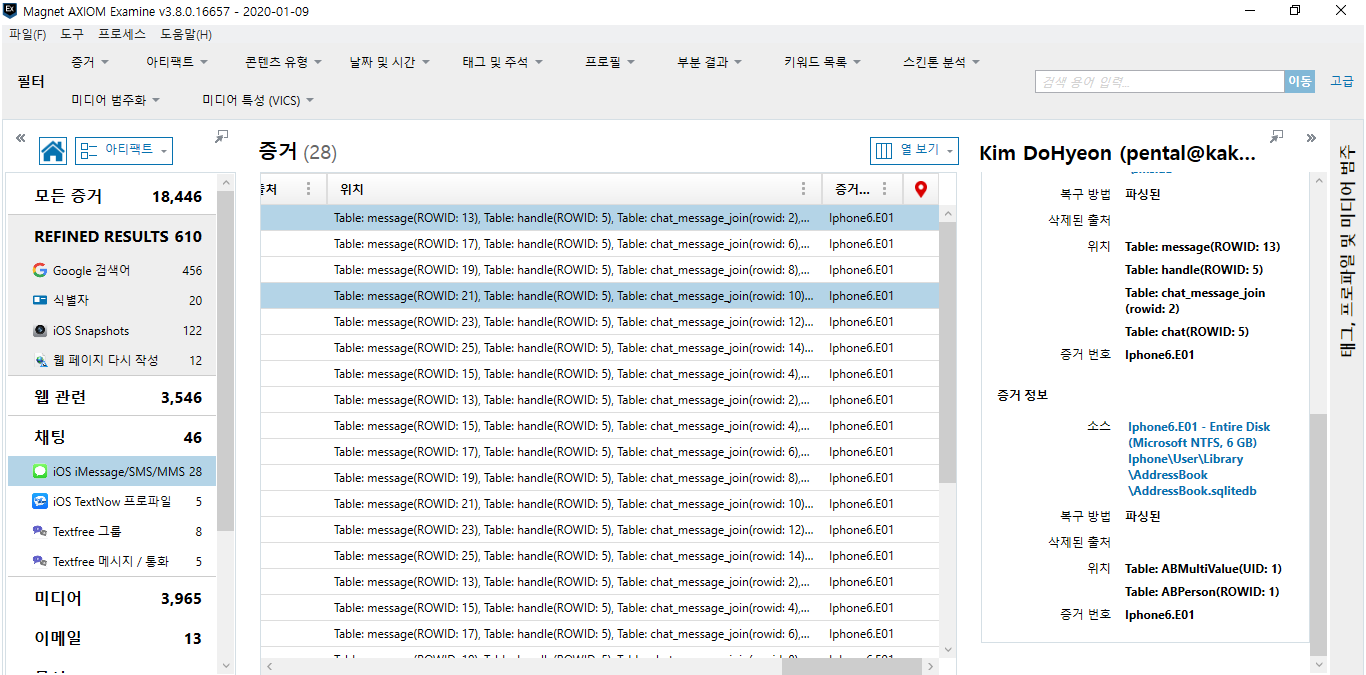Click the evidence table horizontal scrollbar
This screenshot has width=1366, height=675.
[x=852, y=666]
